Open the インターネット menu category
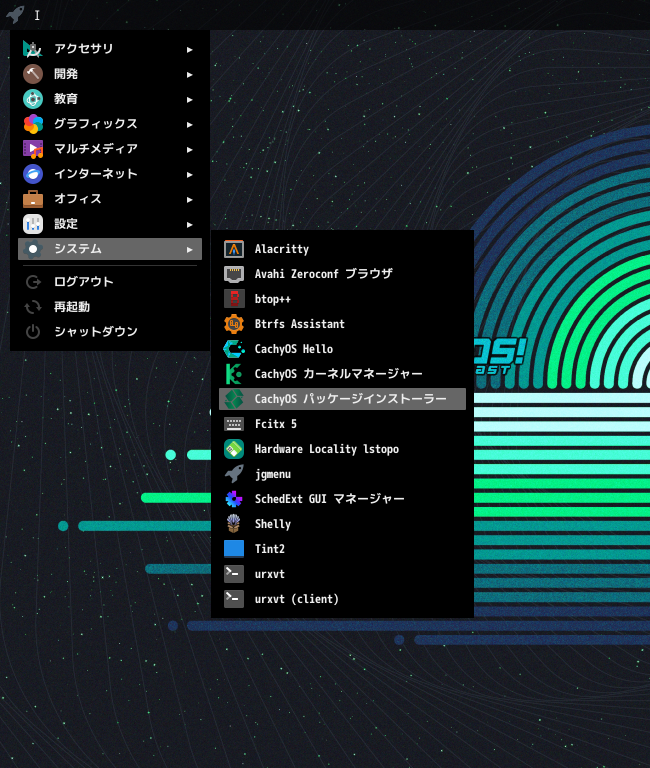Screen dimensions: 650x768 [110, 174]
